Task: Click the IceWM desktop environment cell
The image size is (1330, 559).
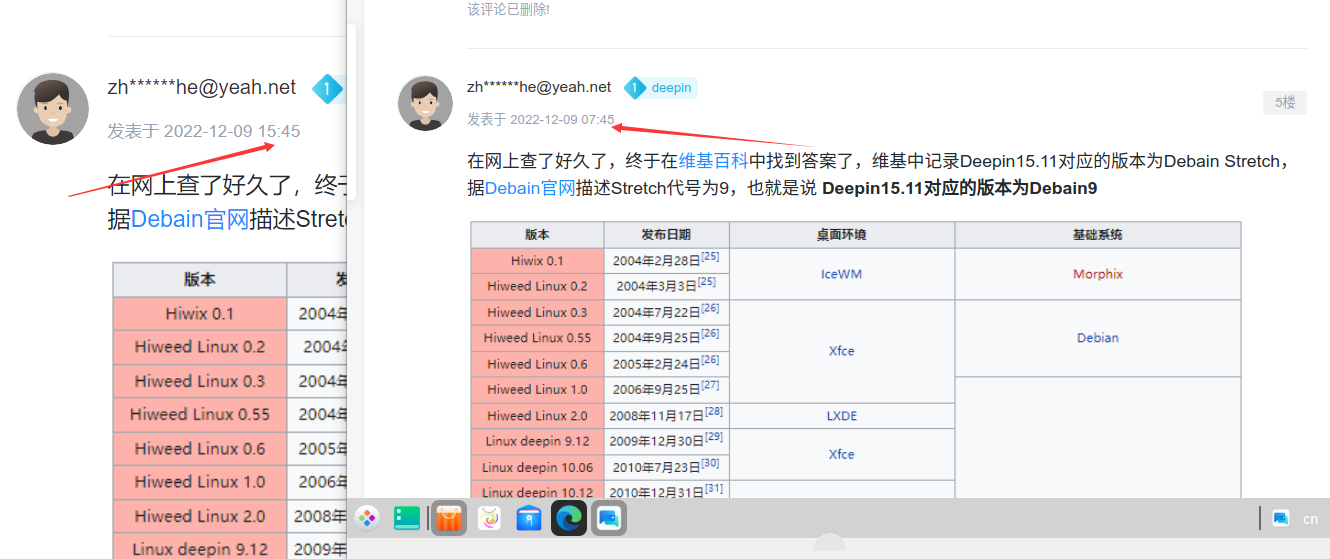Action: click(x=842, y=274)
